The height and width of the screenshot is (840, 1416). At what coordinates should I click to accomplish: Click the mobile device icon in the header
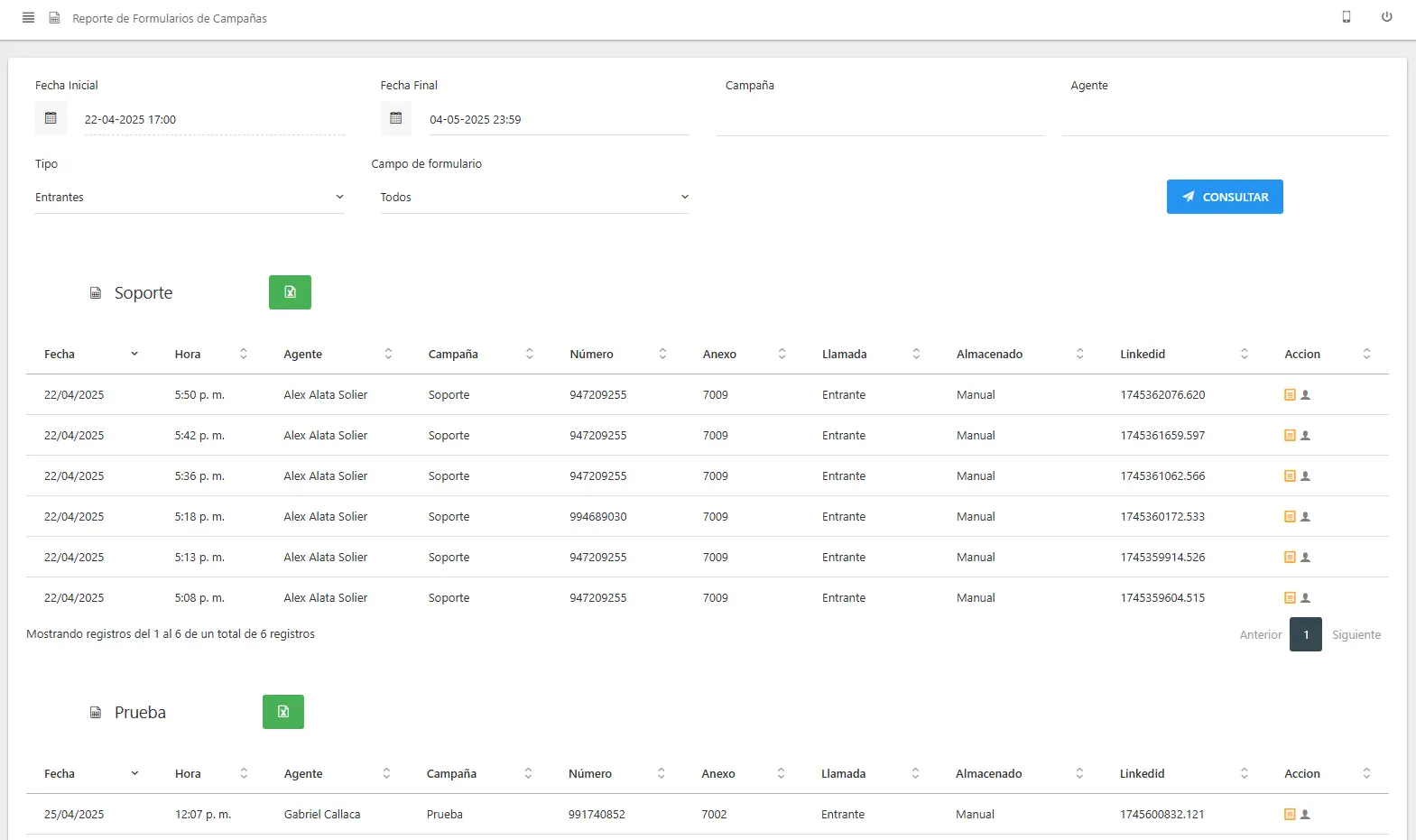point(1346,16)
